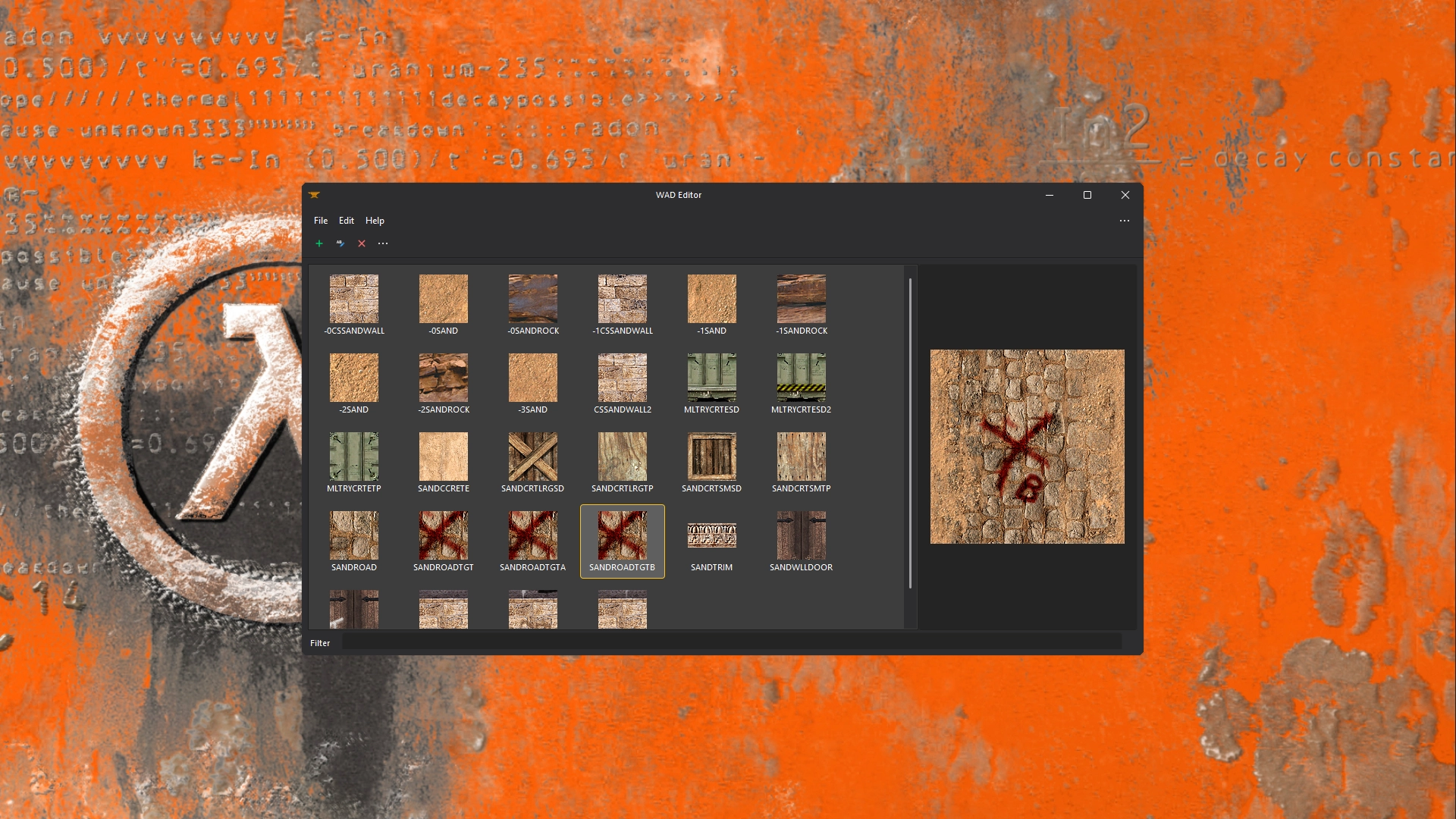
Task: Open the Edit menu
Action: click(347, 221)
